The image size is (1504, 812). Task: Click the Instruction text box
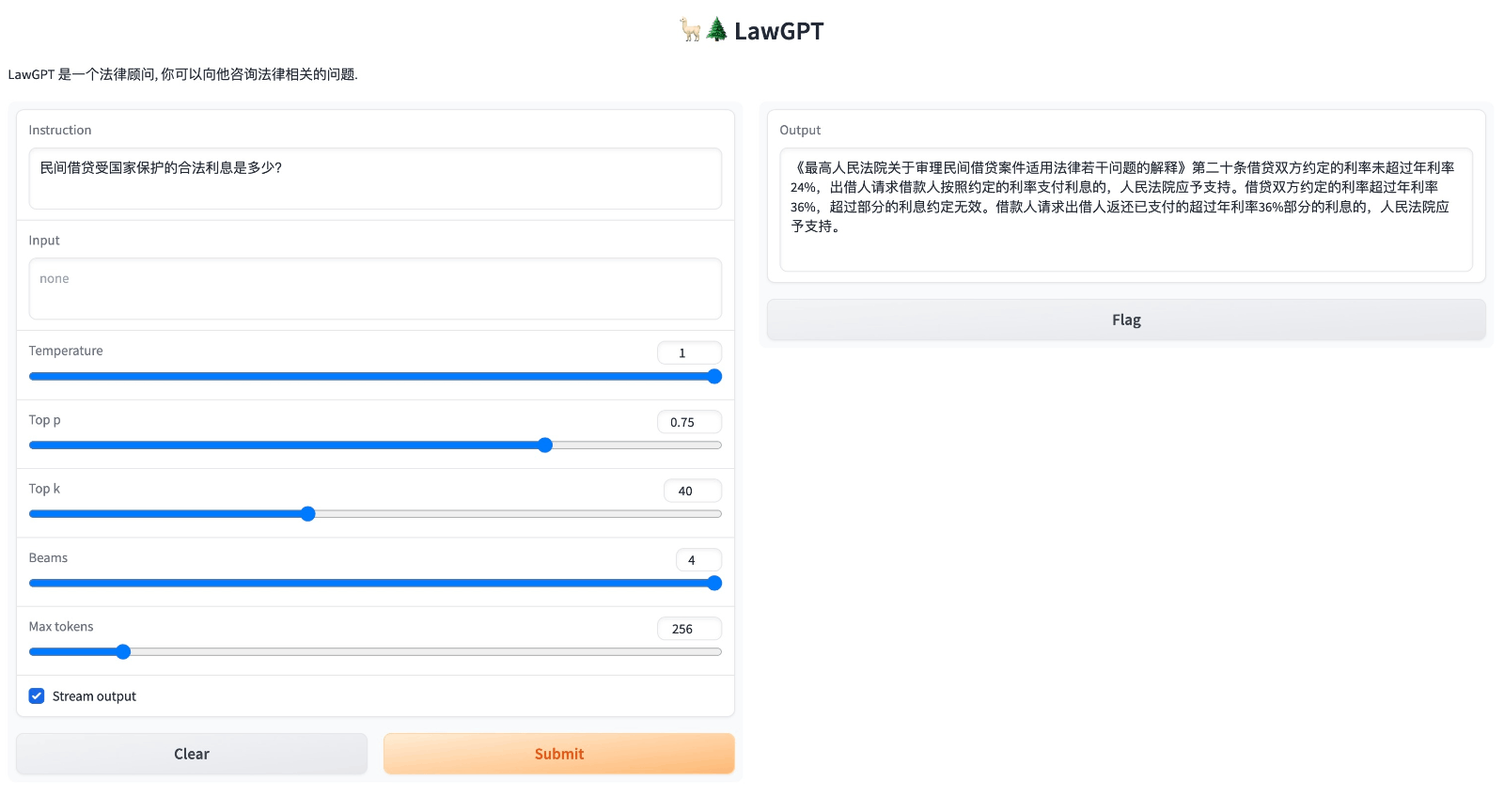click(375, 179)
